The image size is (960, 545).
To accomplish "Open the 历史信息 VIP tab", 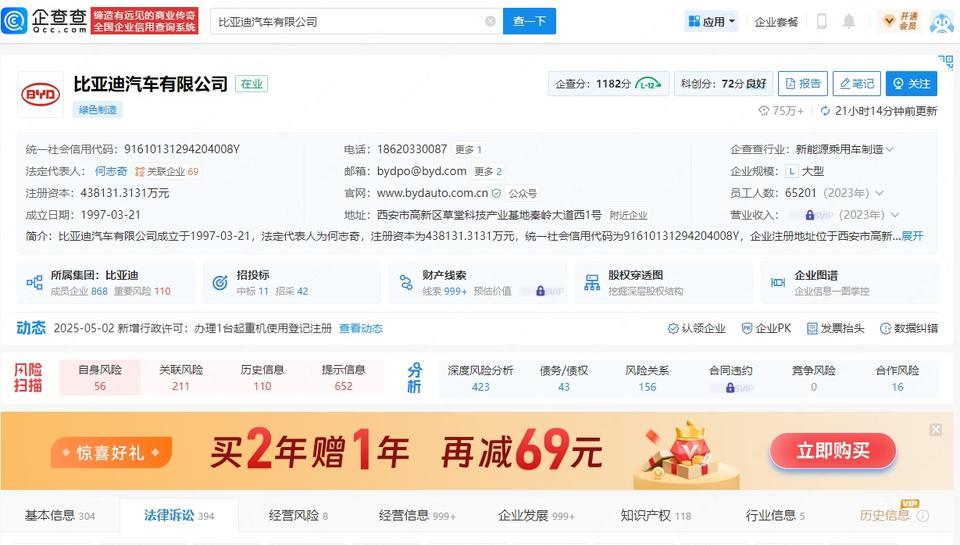I will pyautogui.click(x=885, y=516).
